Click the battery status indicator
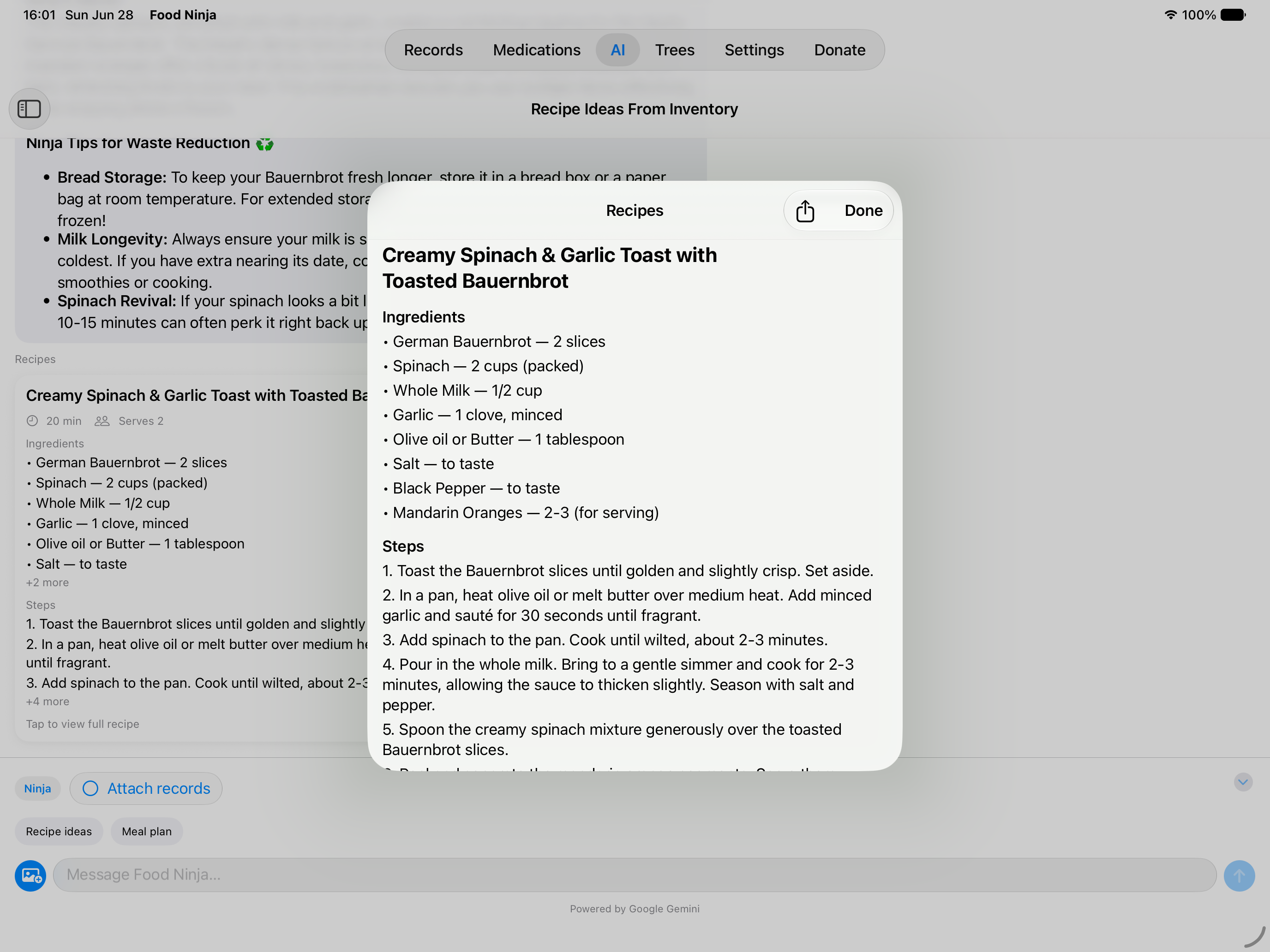1270x952 pixels. (x=1233, y=15)
